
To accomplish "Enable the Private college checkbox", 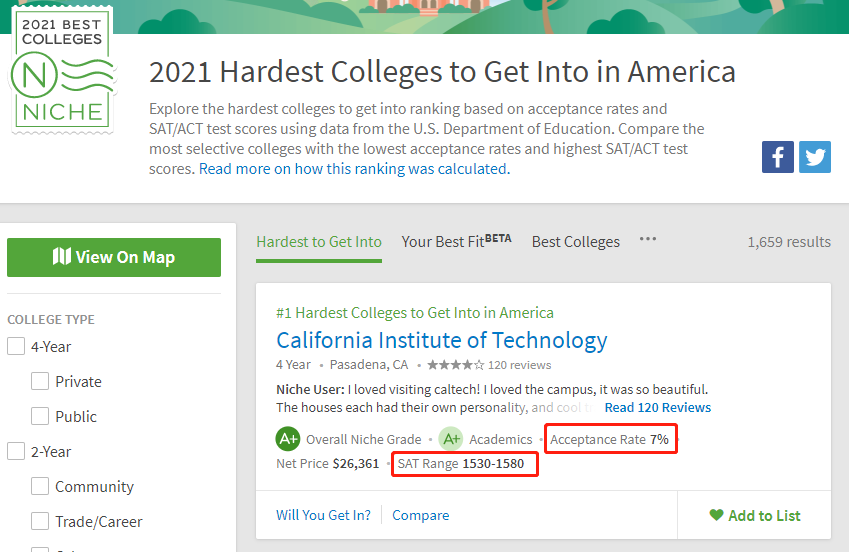I will 40,382.
